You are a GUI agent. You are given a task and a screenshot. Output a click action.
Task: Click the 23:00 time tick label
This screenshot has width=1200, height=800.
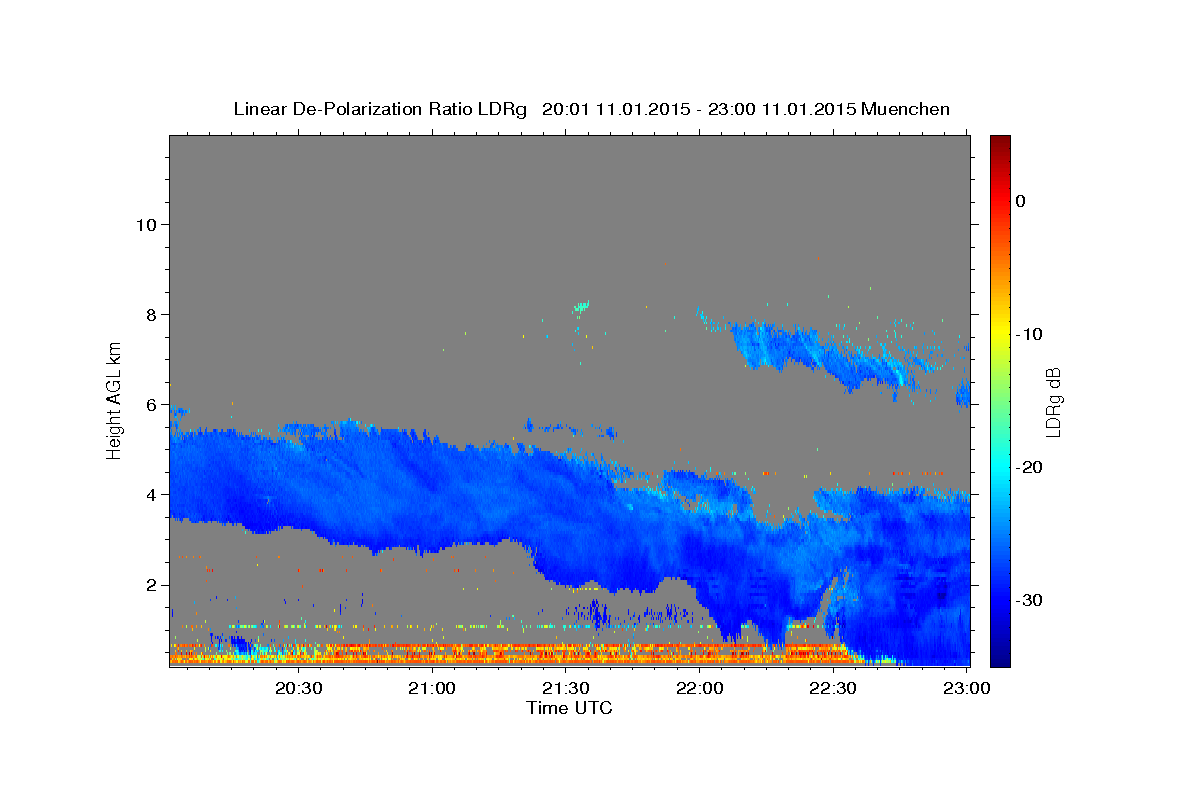966,688
